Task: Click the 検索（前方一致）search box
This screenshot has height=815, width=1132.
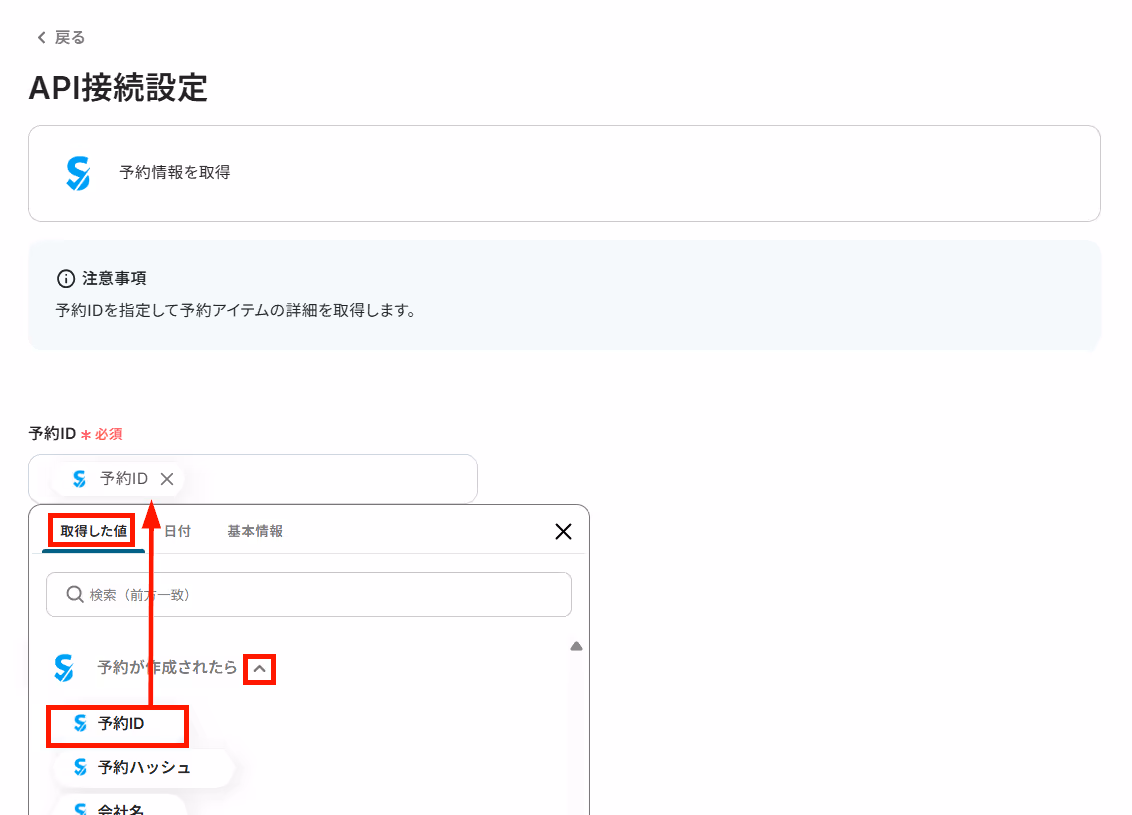Action: (x=309, y=595)
